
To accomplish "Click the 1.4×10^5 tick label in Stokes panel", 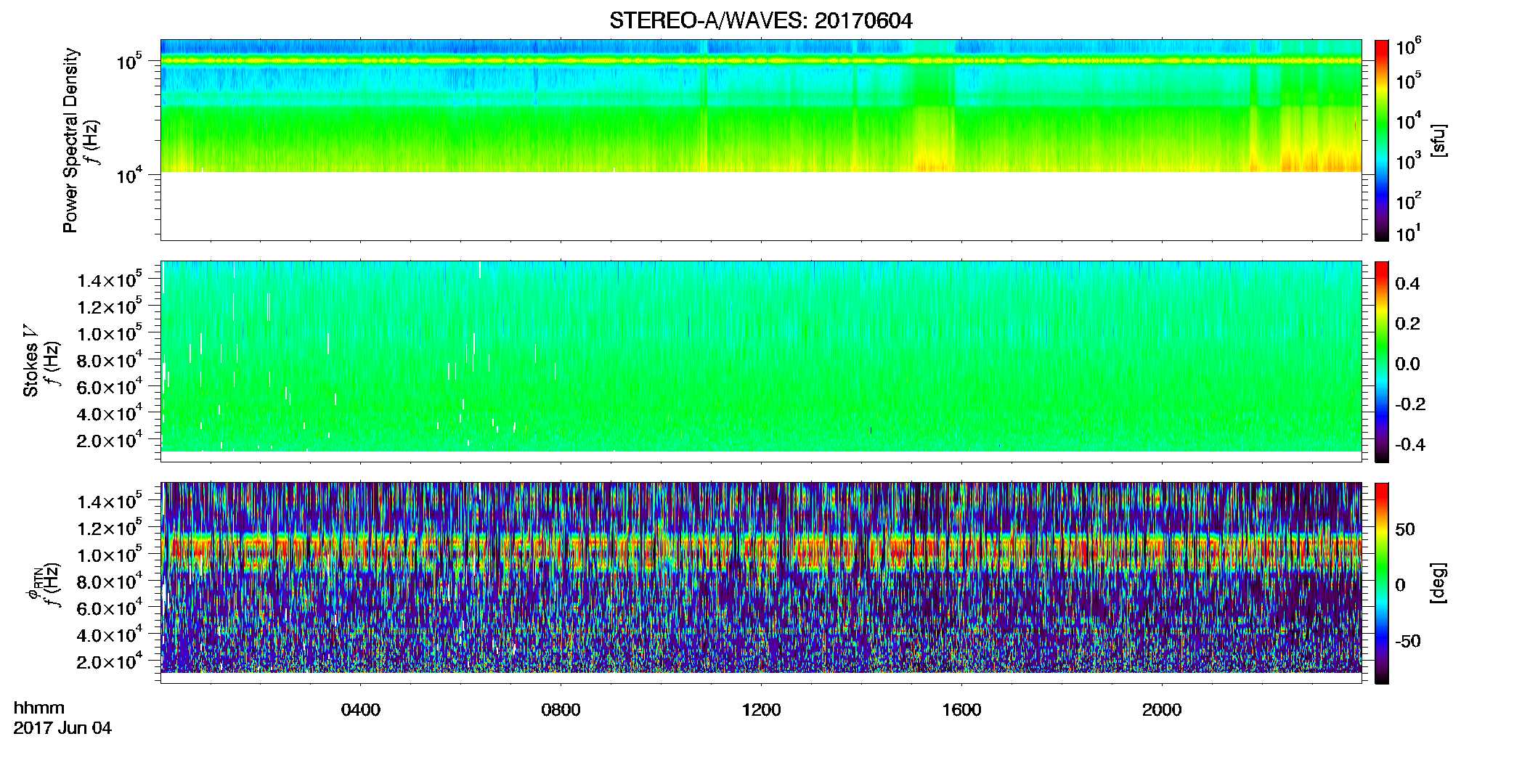I will tap(110, 280).
